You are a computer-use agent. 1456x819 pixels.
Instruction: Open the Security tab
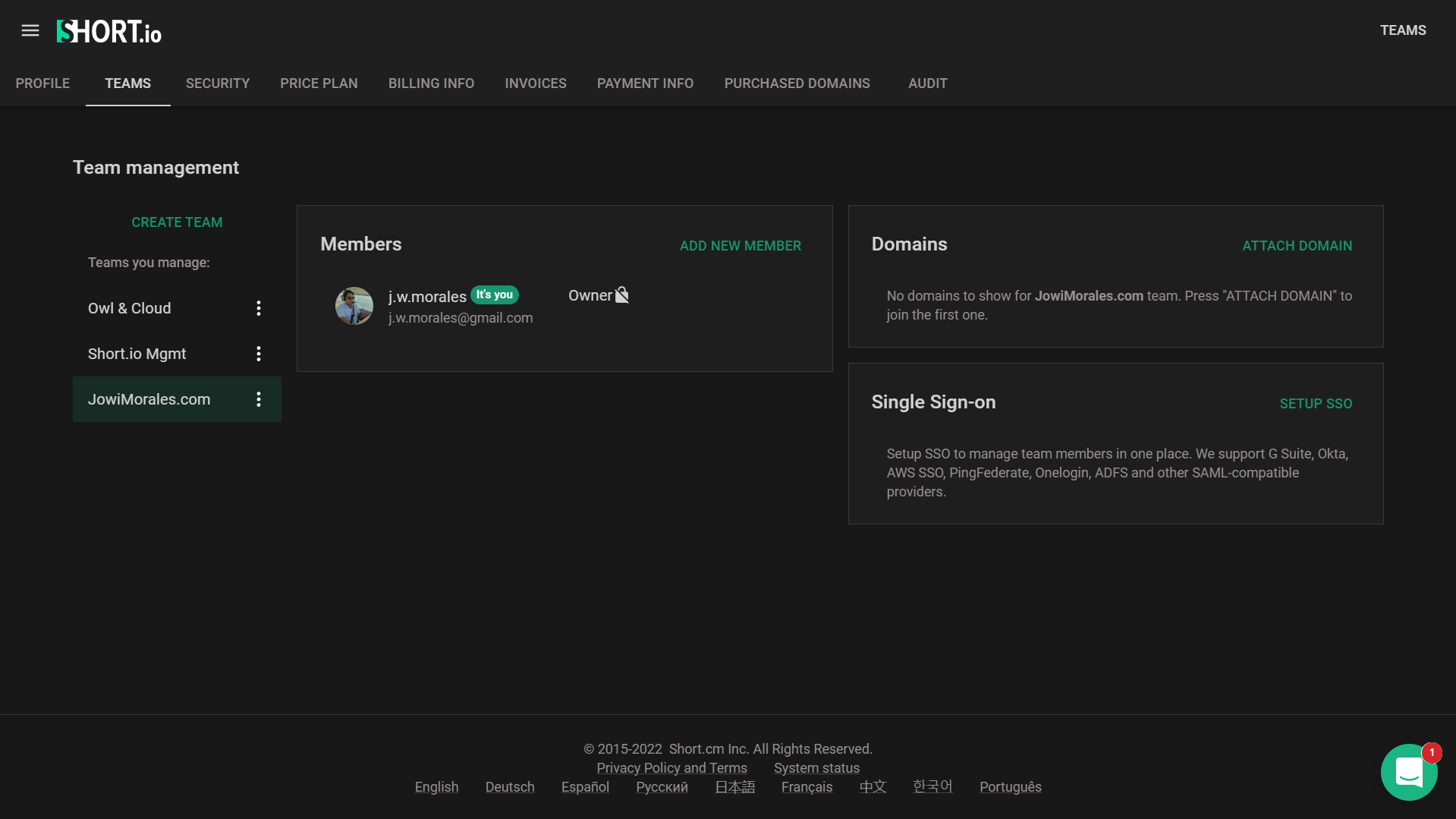[x=218, y=83]
